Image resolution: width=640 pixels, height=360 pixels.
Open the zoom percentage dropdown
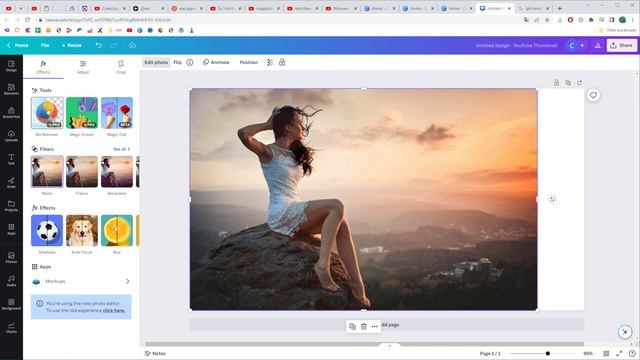[588, 353]
